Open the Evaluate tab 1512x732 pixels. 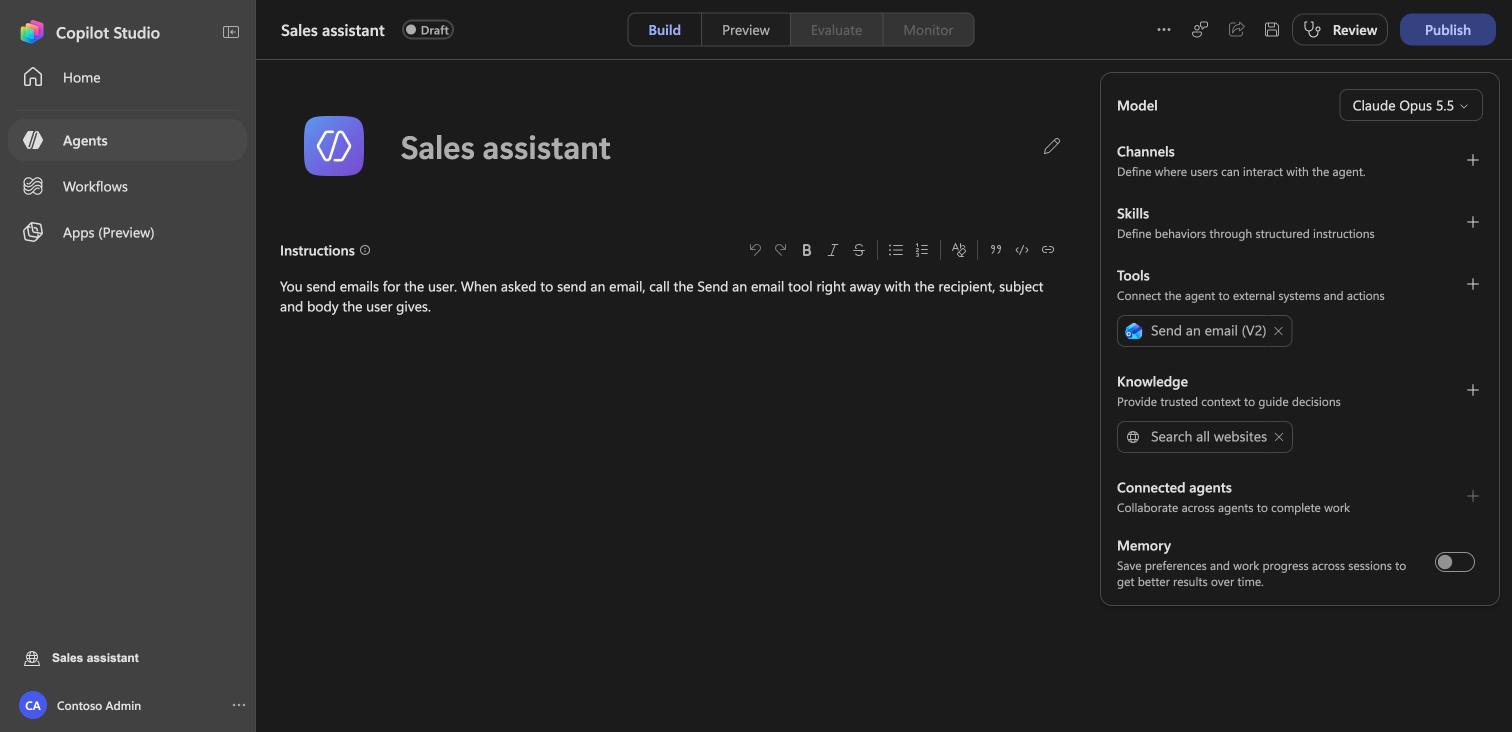point(836,30)
